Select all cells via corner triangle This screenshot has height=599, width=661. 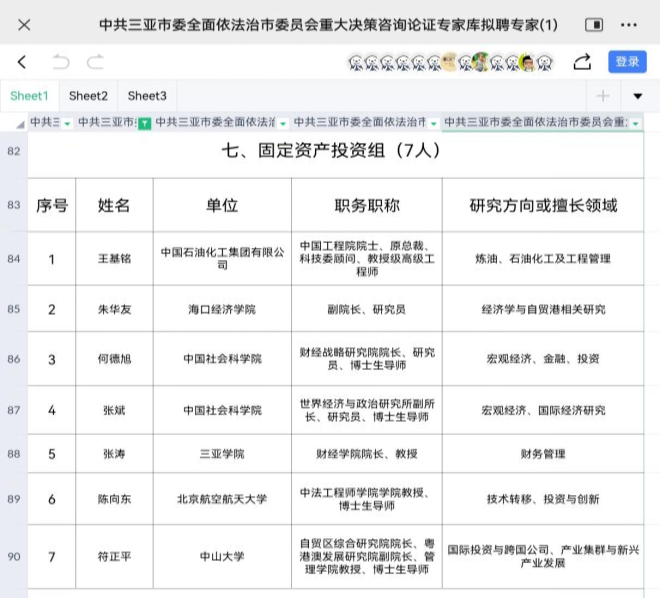click(20, 124)
